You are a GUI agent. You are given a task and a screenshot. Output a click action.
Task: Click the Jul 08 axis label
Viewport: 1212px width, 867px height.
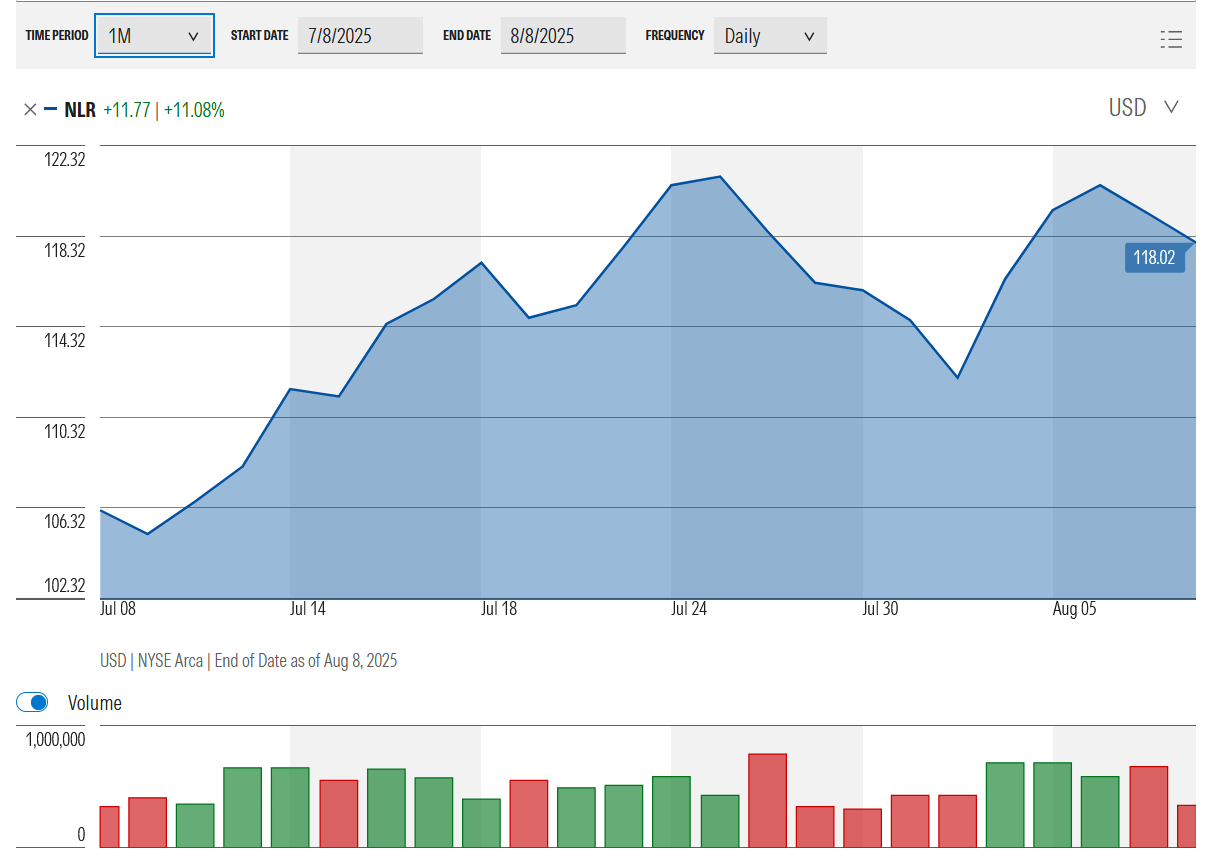(120, 608)
